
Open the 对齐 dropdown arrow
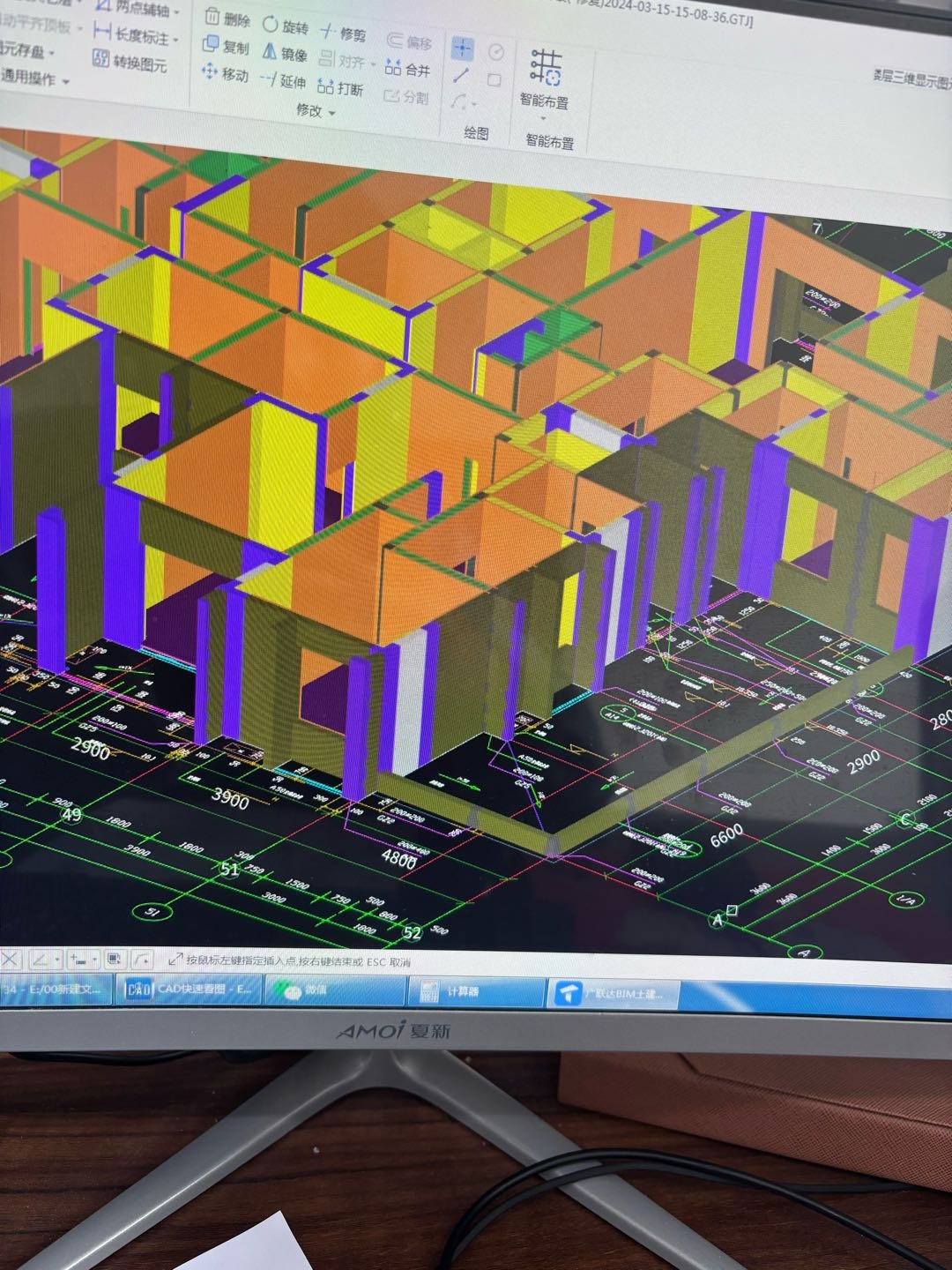(374, 64)
